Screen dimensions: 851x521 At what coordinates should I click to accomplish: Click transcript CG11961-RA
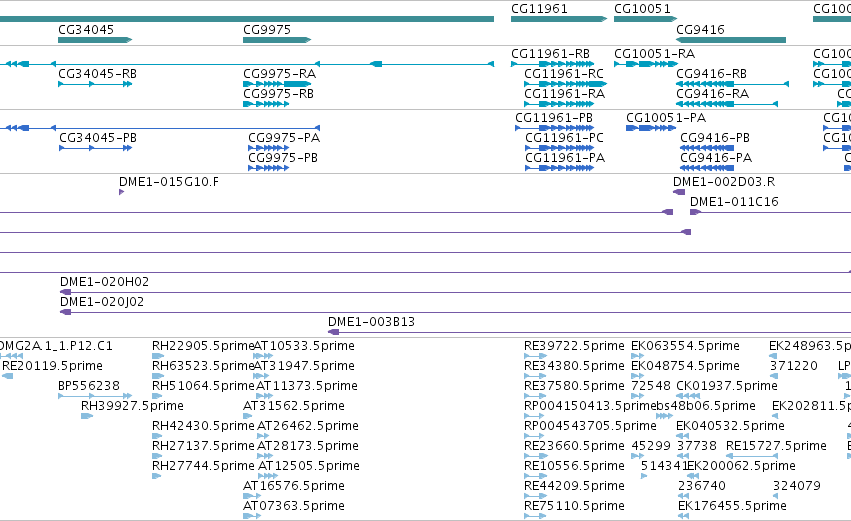[x=559, y=104]
